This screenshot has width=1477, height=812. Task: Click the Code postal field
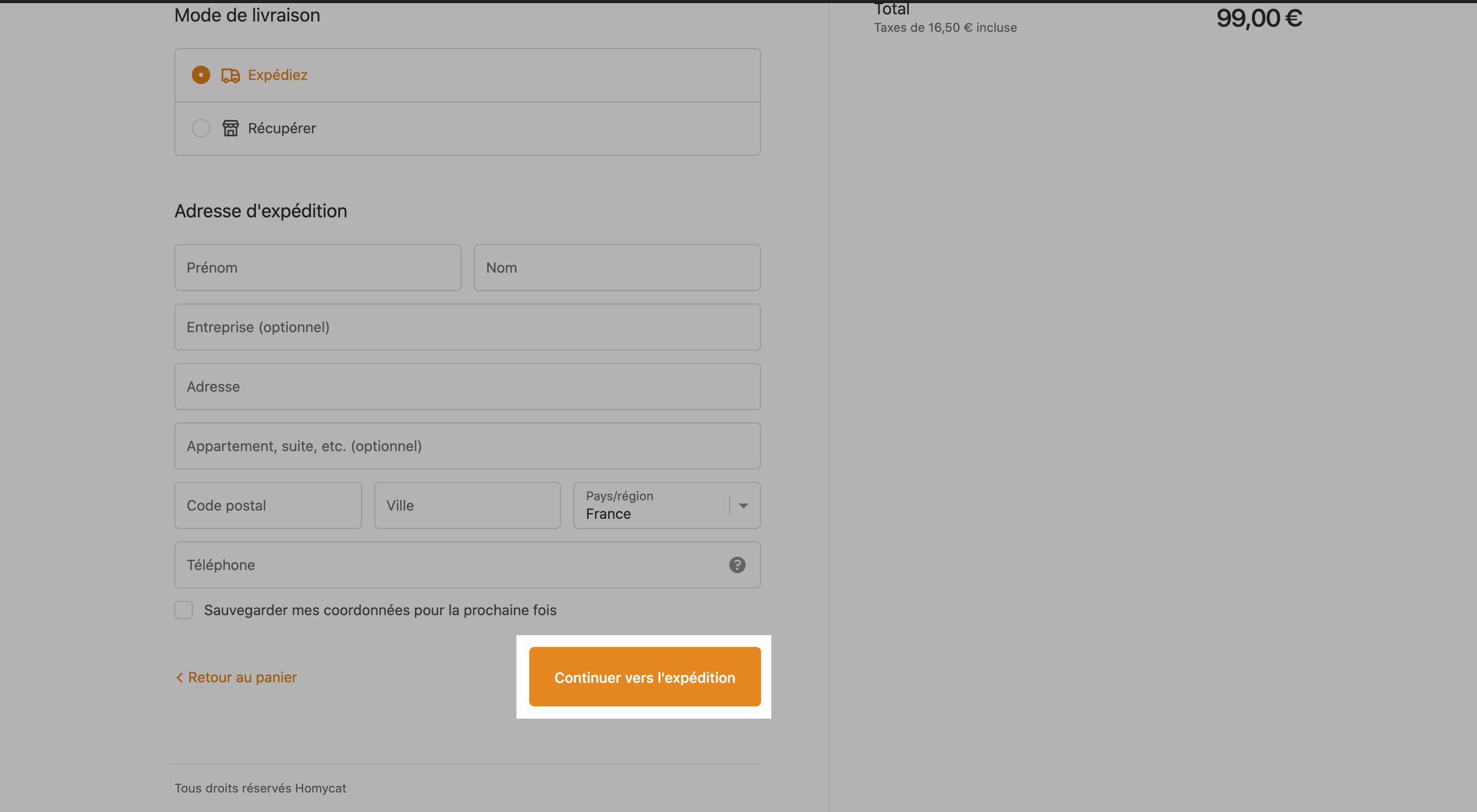click(x=268, y=505)
